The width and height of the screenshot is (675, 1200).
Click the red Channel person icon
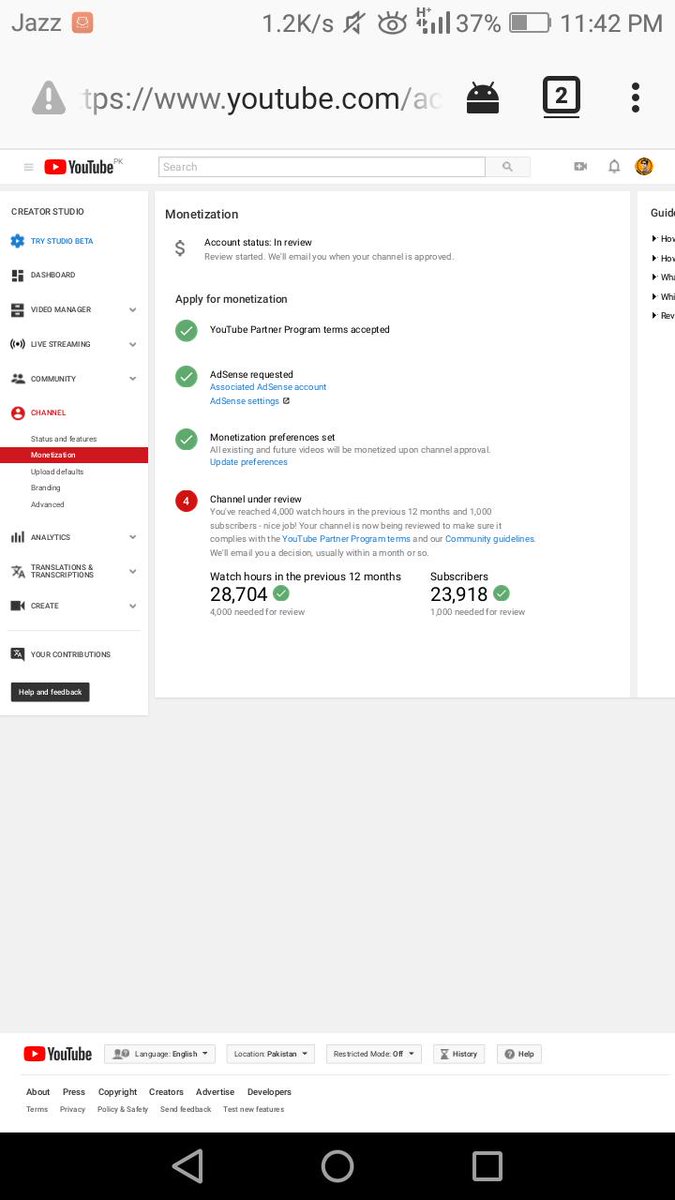(x=17, y=413)
